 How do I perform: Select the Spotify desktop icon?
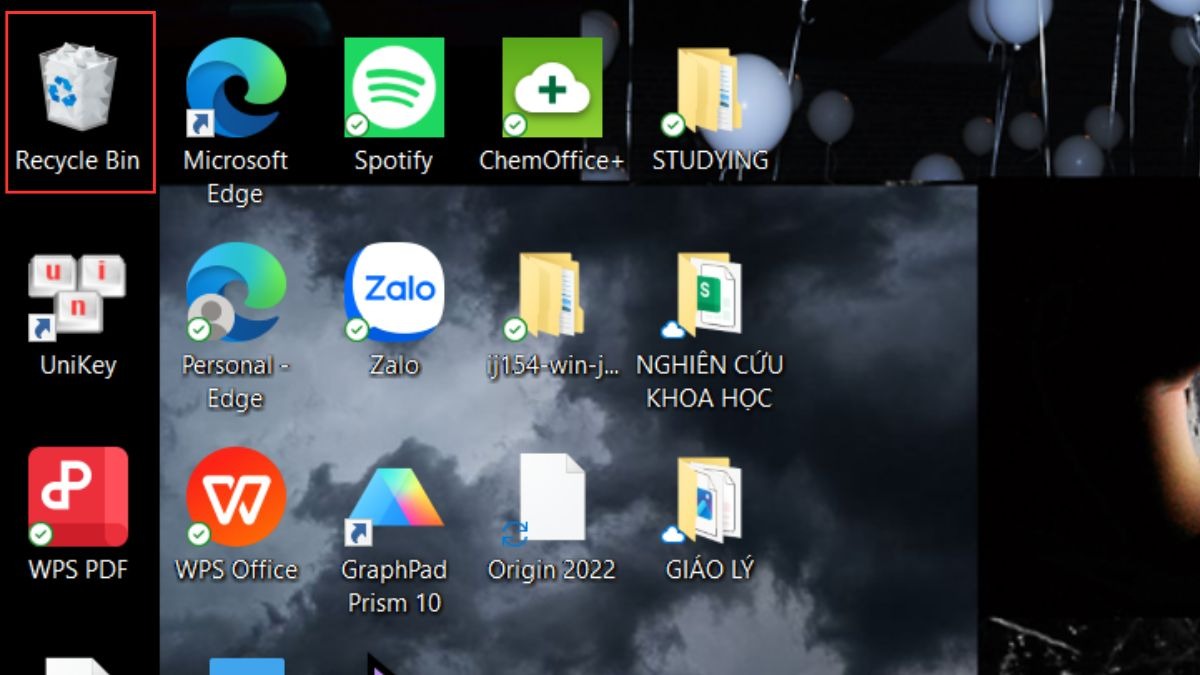[393, 87]
